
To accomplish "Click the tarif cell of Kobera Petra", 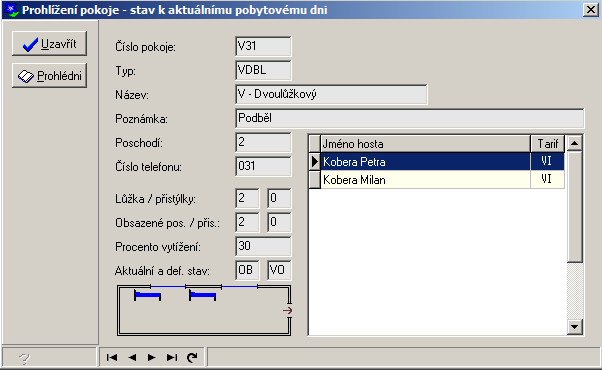I will (547, 162).
